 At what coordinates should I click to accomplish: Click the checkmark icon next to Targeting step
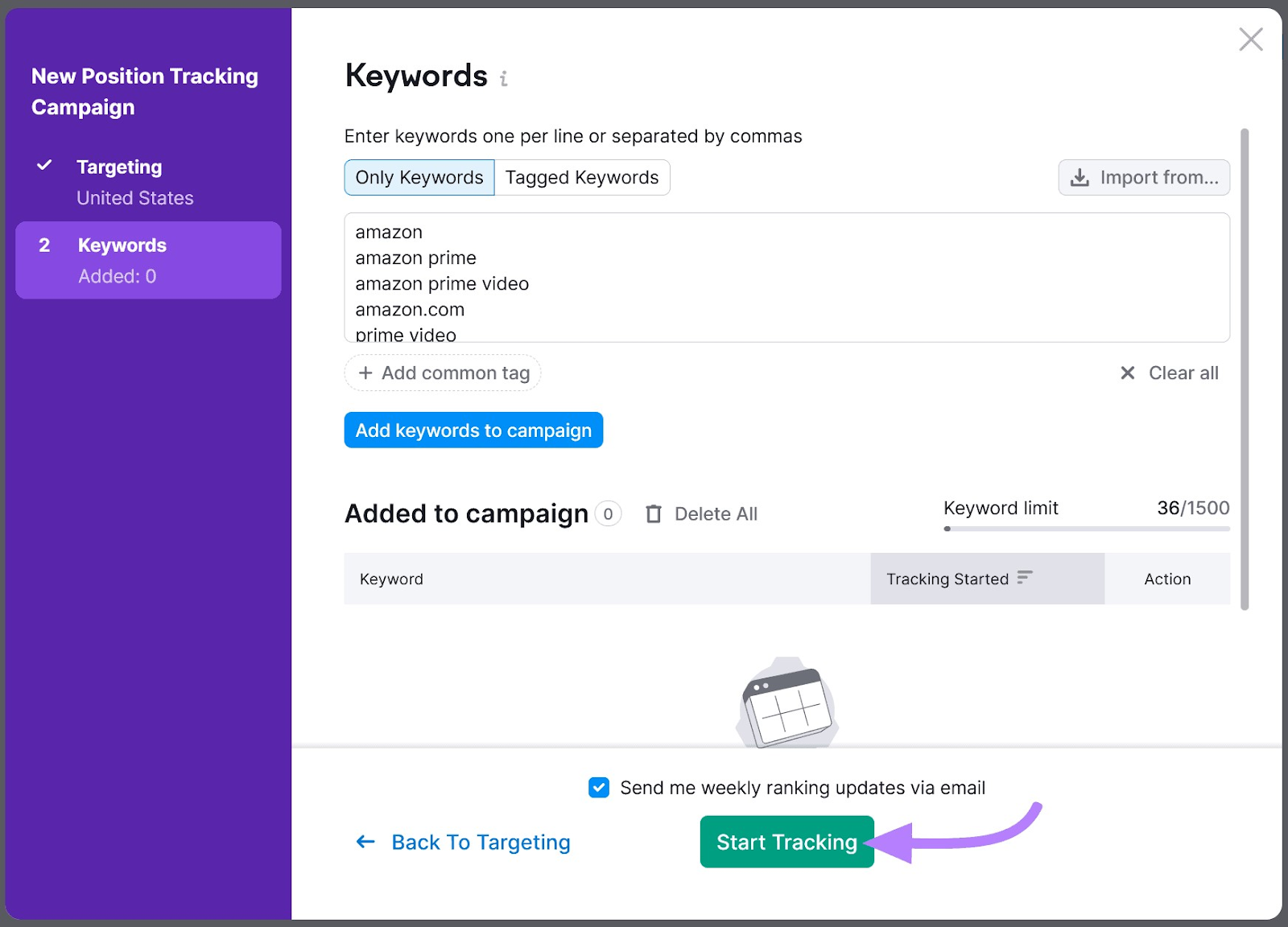click(43, 166)
